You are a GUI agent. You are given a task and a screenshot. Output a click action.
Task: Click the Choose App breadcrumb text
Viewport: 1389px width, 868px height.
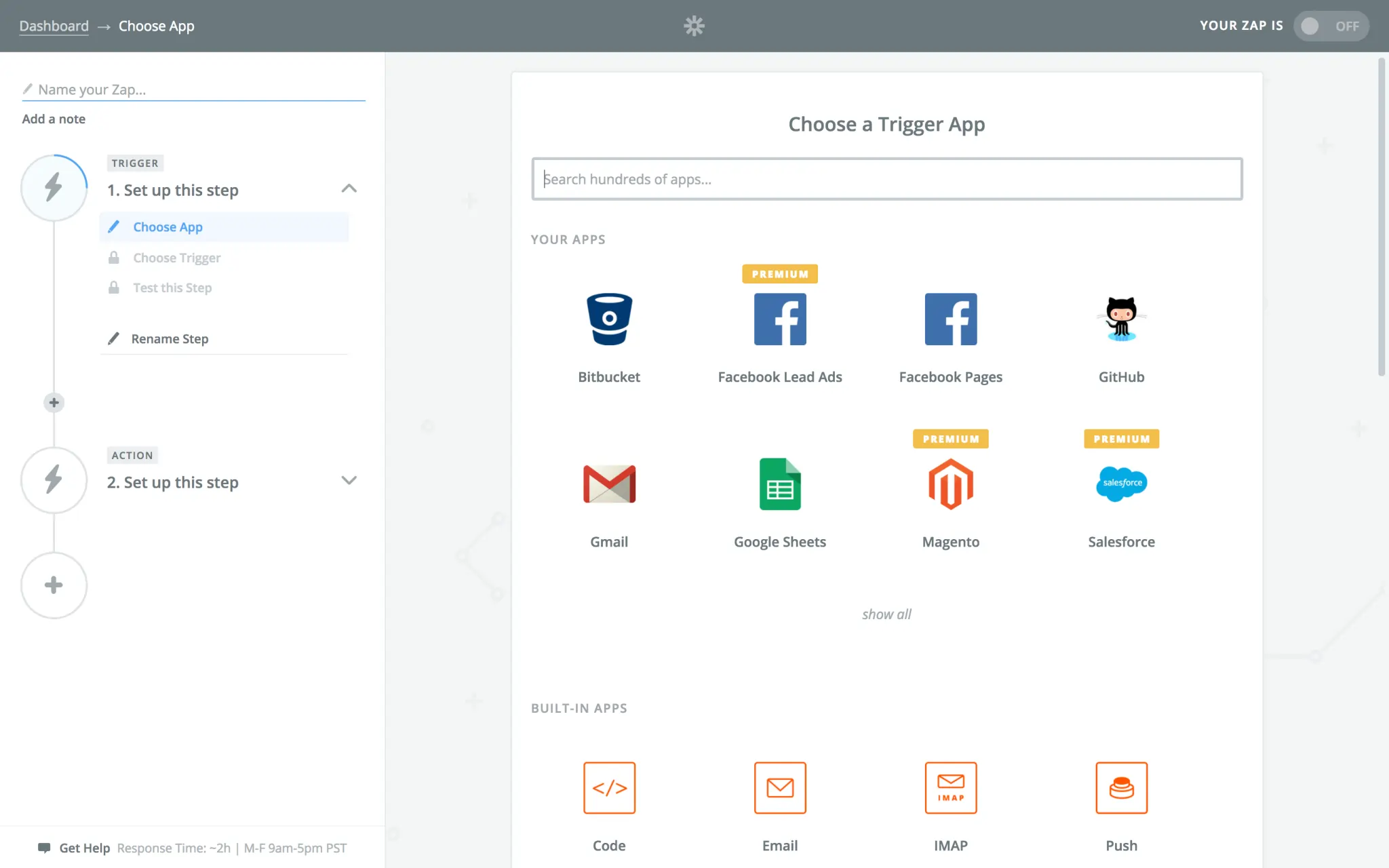(x=156, y=26)
